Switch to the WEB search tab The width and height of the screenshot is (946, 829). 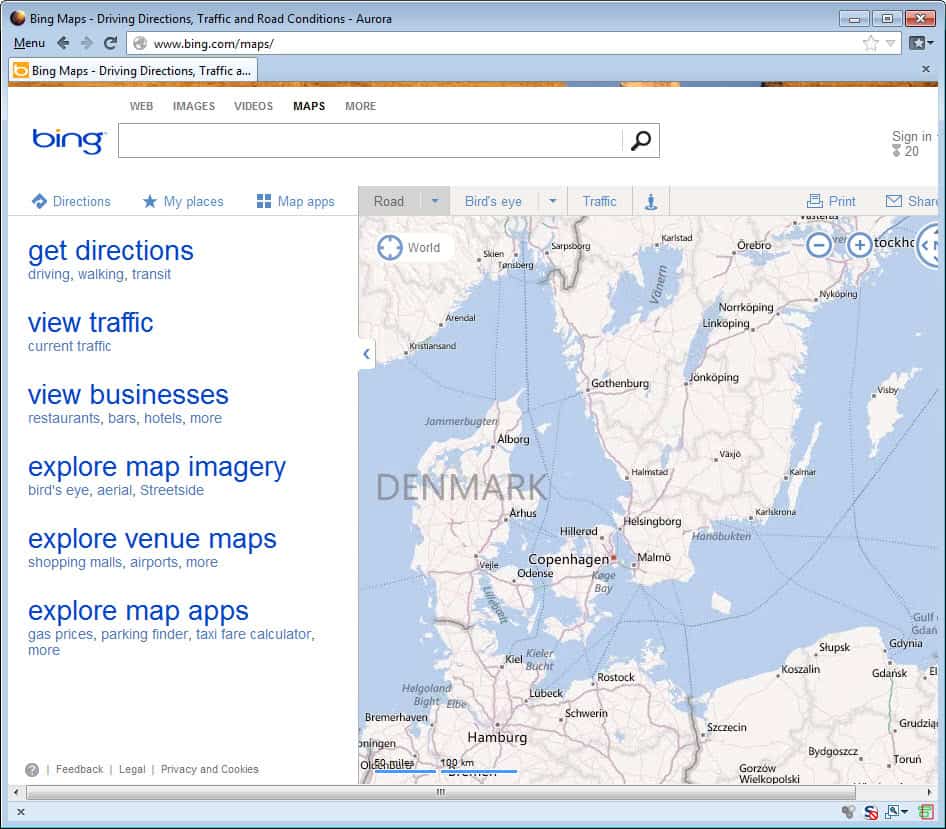tap(141, 106)
